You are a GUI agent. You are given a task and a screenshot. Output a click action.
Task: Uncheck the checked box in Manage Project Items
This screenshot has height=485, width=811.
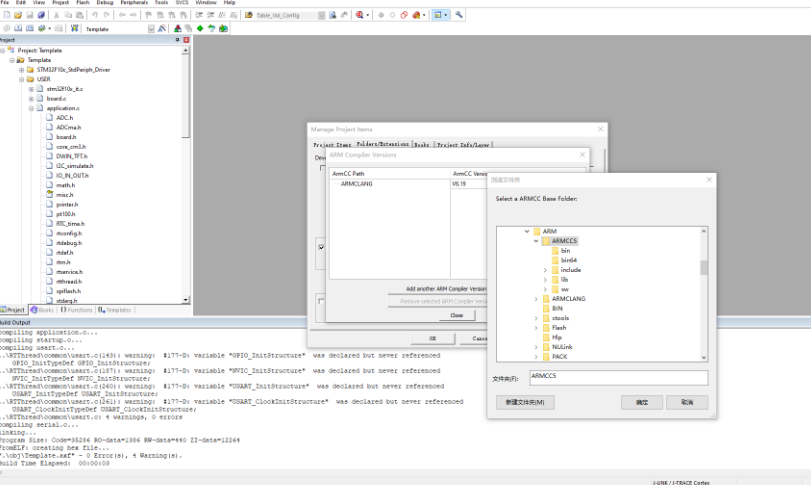click(x=322, y=247)
